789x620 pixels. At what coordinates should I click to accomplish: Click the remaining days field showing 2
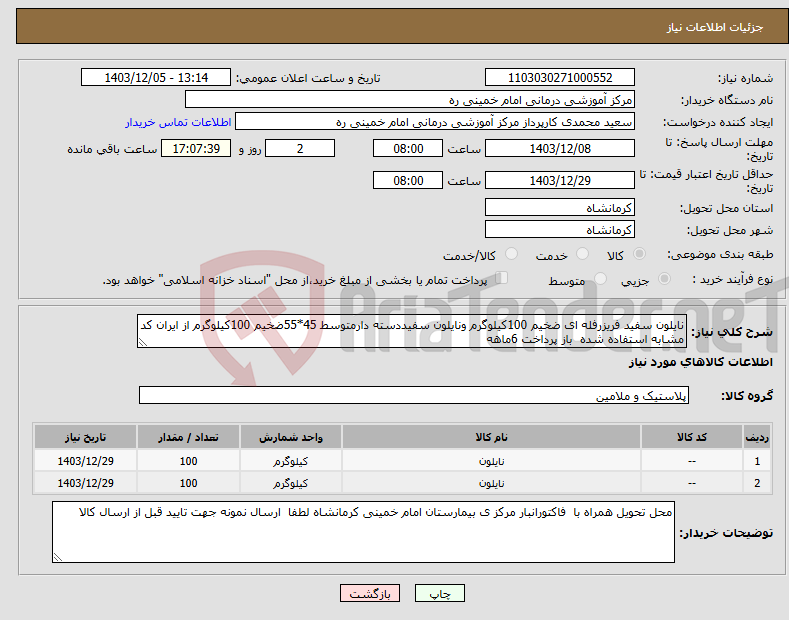point(300,148)
